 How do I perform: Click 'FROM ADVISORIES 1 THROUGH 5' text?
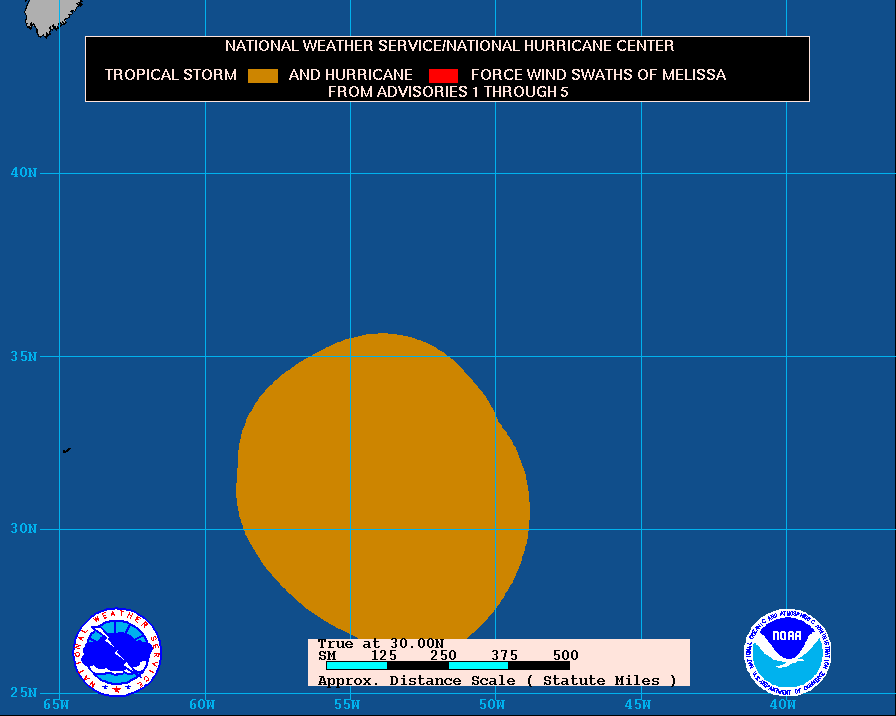pyautogui.click(x=448, y=92)
